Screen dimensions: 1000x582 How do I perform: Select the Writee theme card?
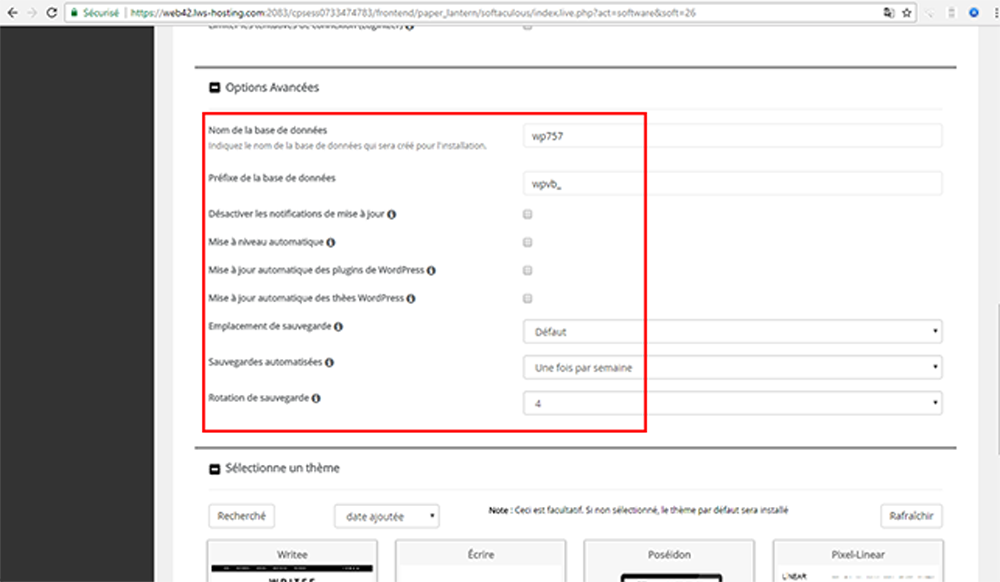pyautogui.click(x=292, y=561)
